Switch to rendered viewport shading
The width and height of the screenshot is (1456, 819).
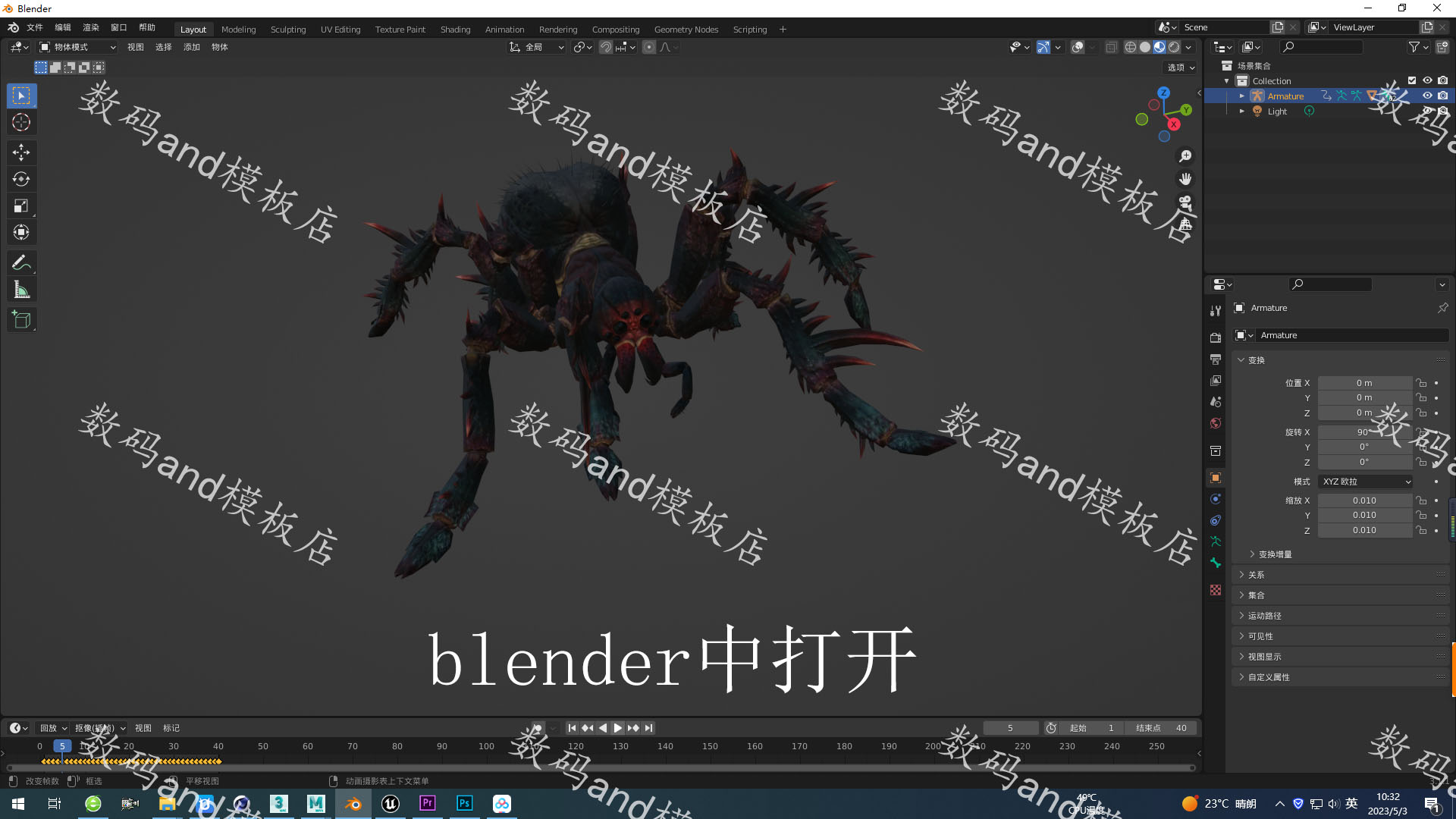point(1174,47)
